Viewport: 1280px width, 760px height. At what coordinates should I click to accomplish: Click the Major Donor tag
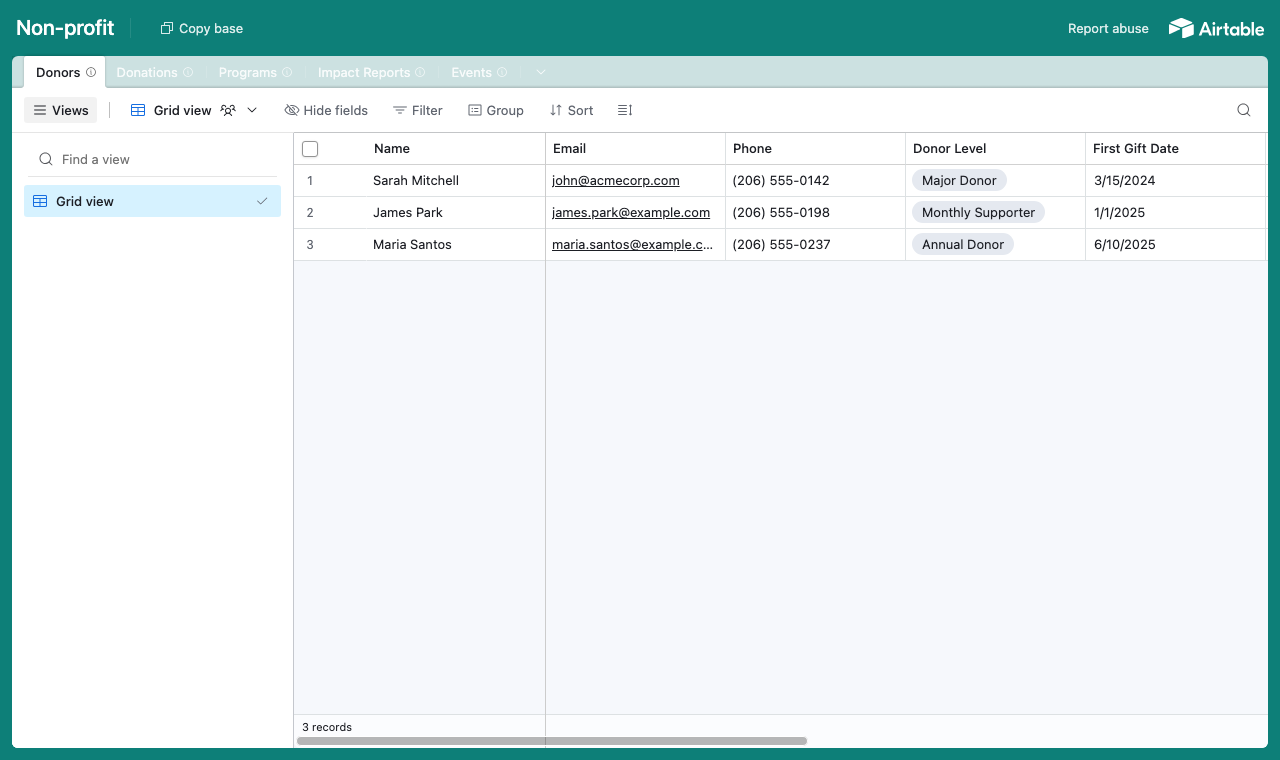coord(959,181)
